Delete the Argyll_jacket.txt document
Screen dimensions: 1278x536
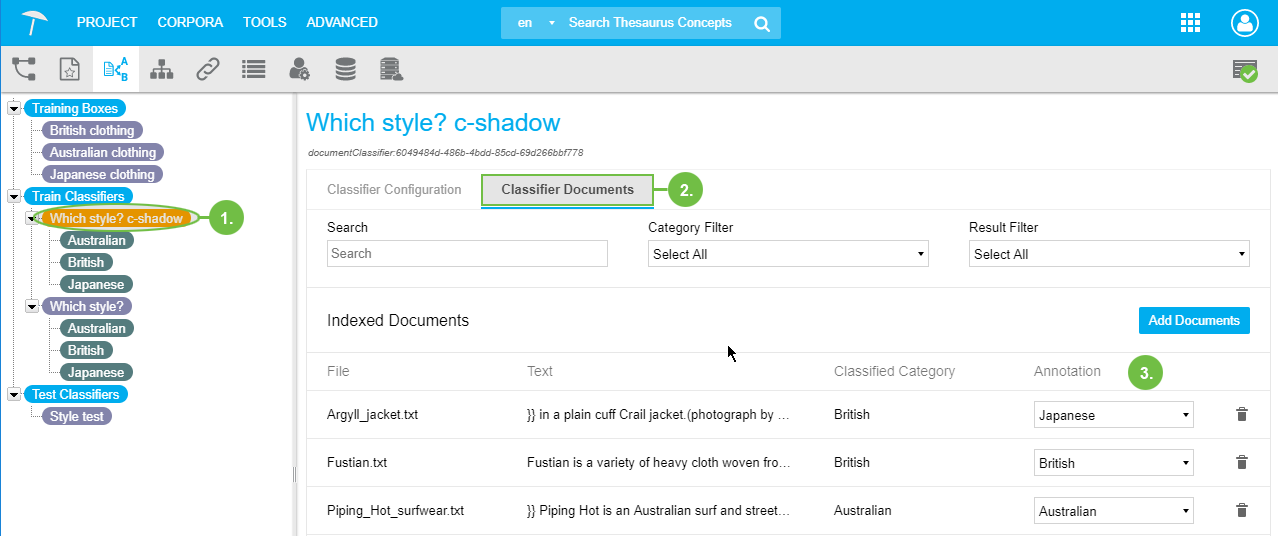[1241, 414]
